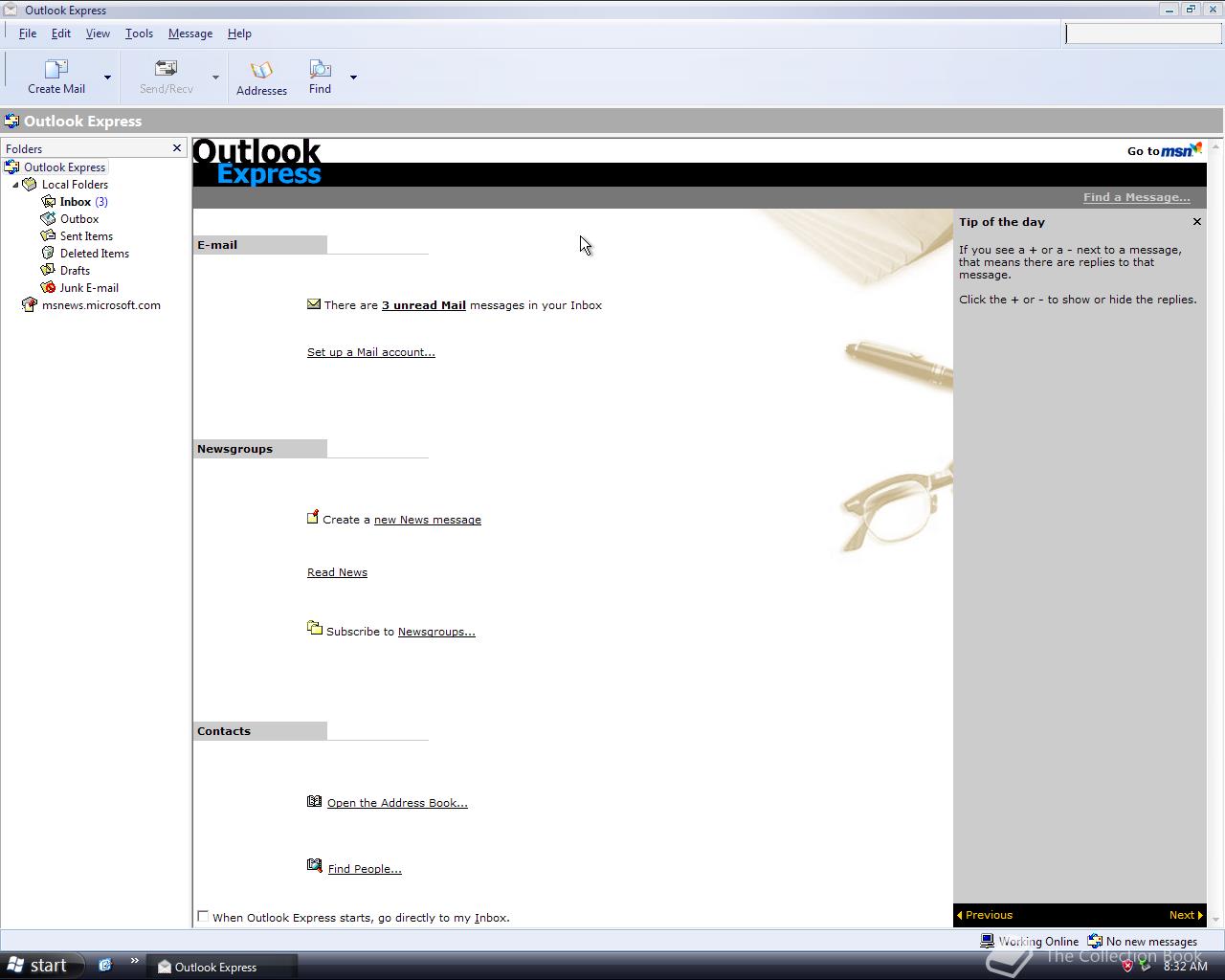Select the Drafts folder label

(x=75, y=271)
